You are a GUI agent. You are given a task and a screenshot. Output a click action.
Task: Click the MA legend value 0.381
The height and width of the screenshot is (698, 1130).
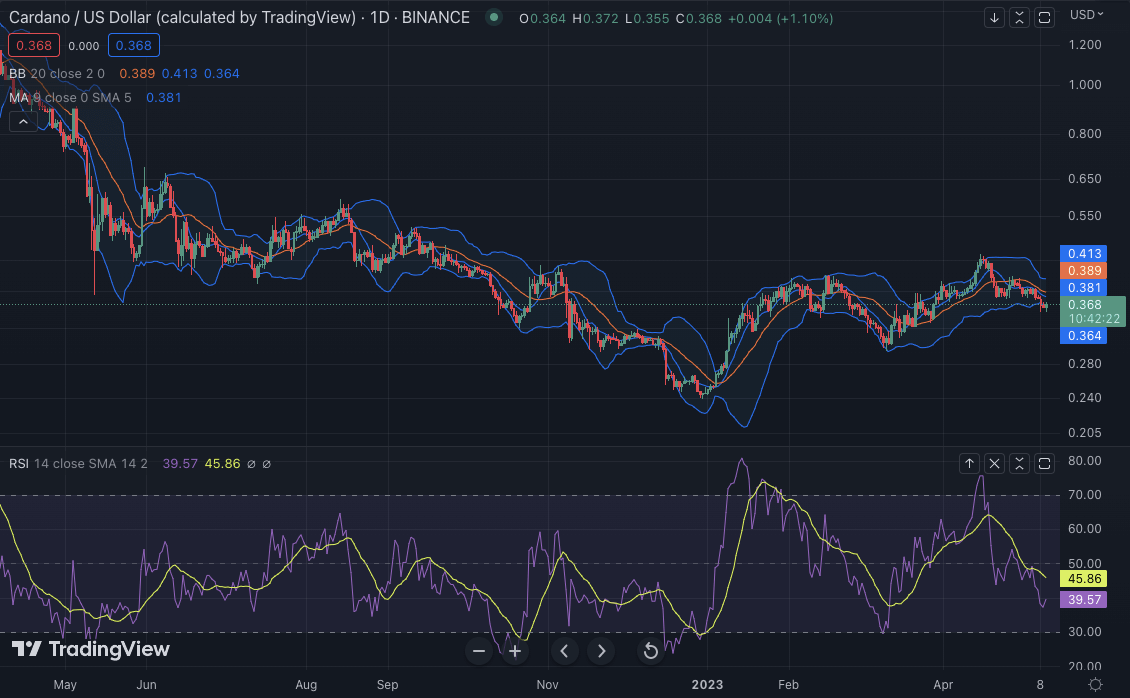click(x=164, y=97)
